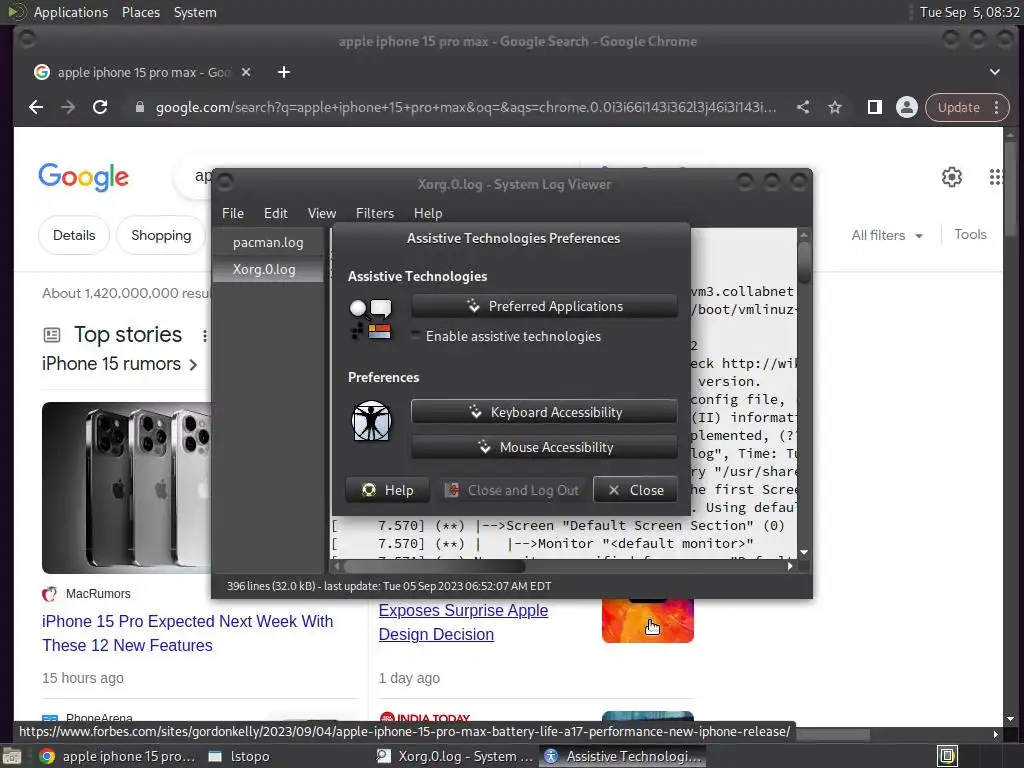Image resolution: width=1024 pixels, height=768 pixels.
Task: Go back in Chrome with back arrow
Action: click(36, 107)
